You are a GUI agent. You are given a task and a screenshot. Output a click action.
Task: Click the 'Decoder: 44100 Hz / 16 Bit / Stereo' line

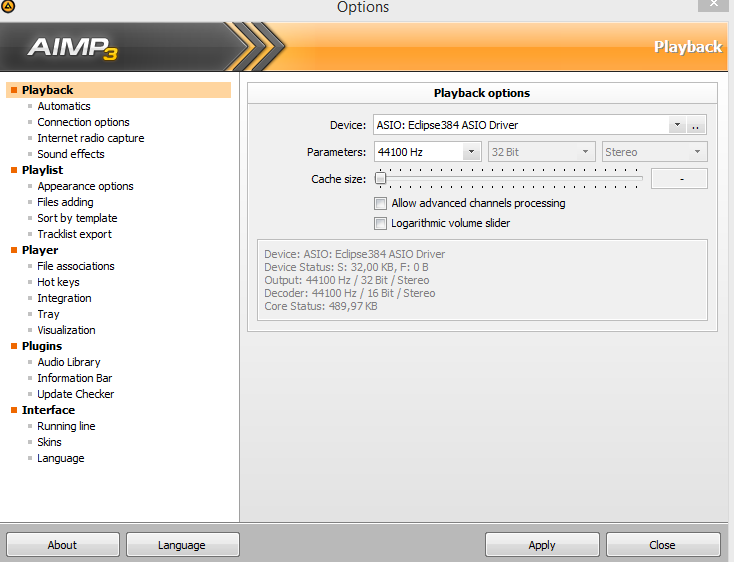(350, 293)
